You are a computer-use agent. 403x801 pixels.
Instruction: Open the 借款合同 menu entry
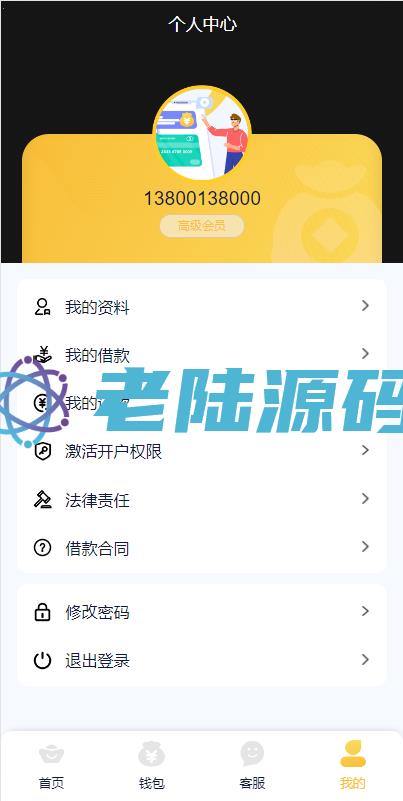202,548
